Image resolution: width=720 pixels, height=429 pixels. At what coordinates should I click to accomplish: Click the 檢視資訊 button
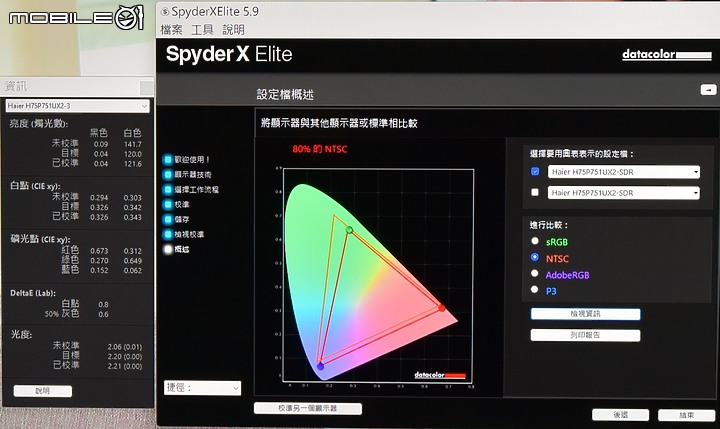(x=585, y=314)
